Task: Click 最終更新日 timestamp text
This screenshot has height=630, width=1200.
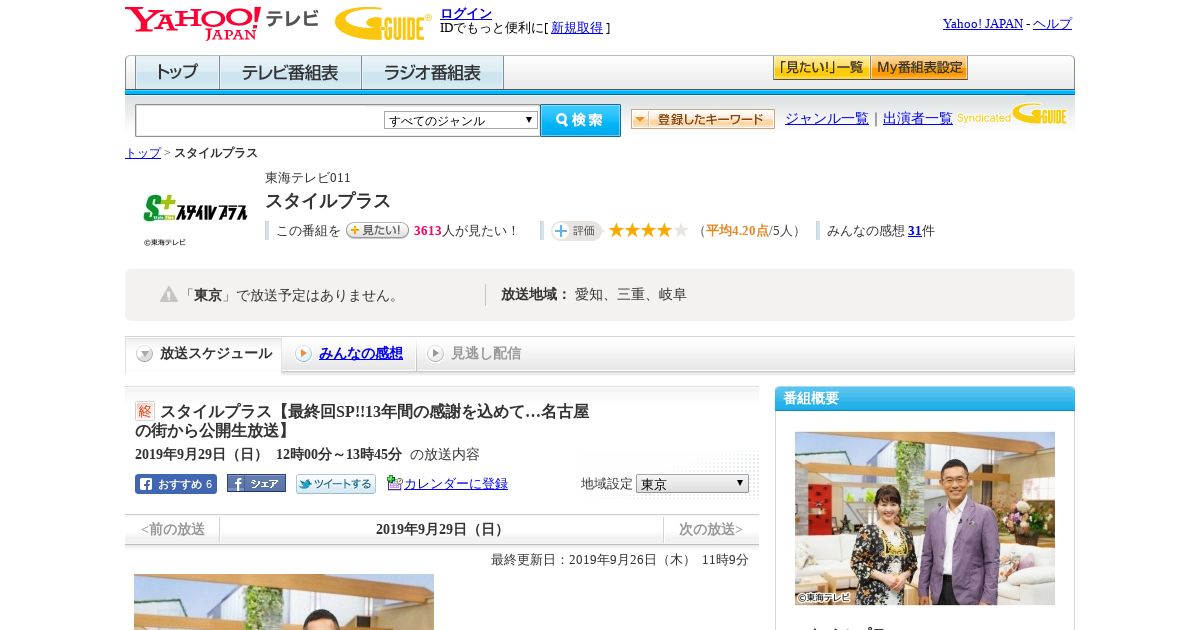Action: click(620, 560)
